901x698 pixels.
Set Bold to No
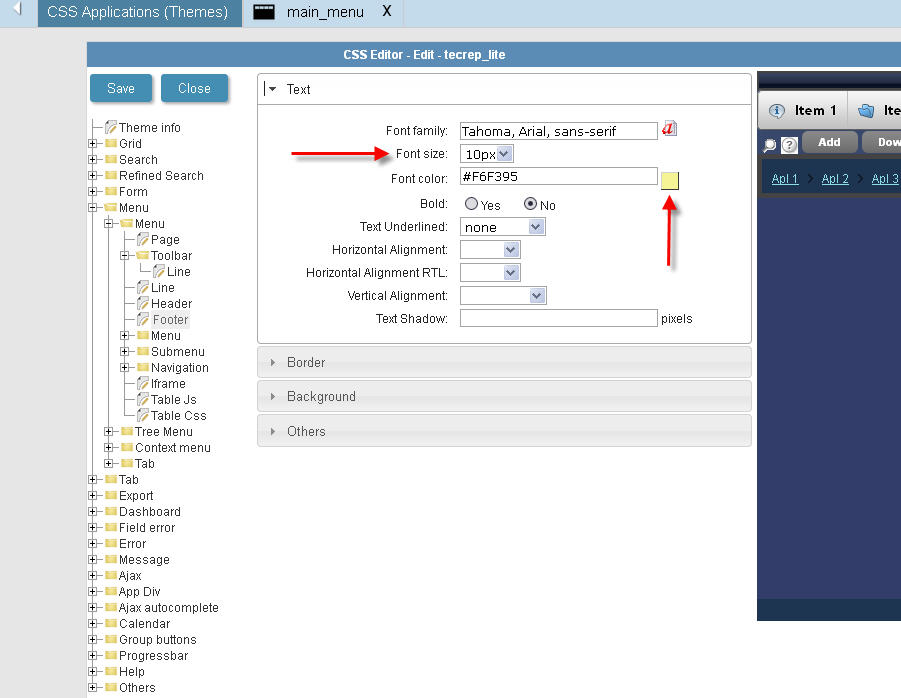tap(530, 204)
